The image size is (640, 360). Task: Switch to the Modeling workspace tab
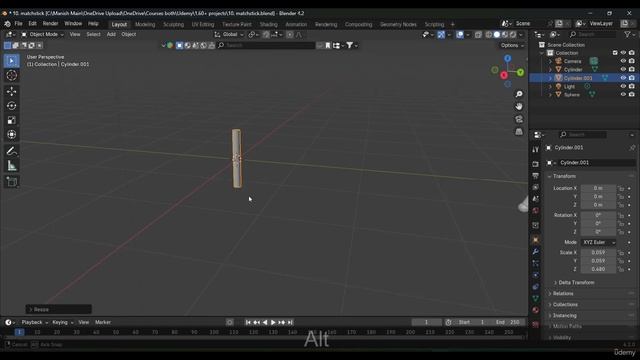click(145, 24)
